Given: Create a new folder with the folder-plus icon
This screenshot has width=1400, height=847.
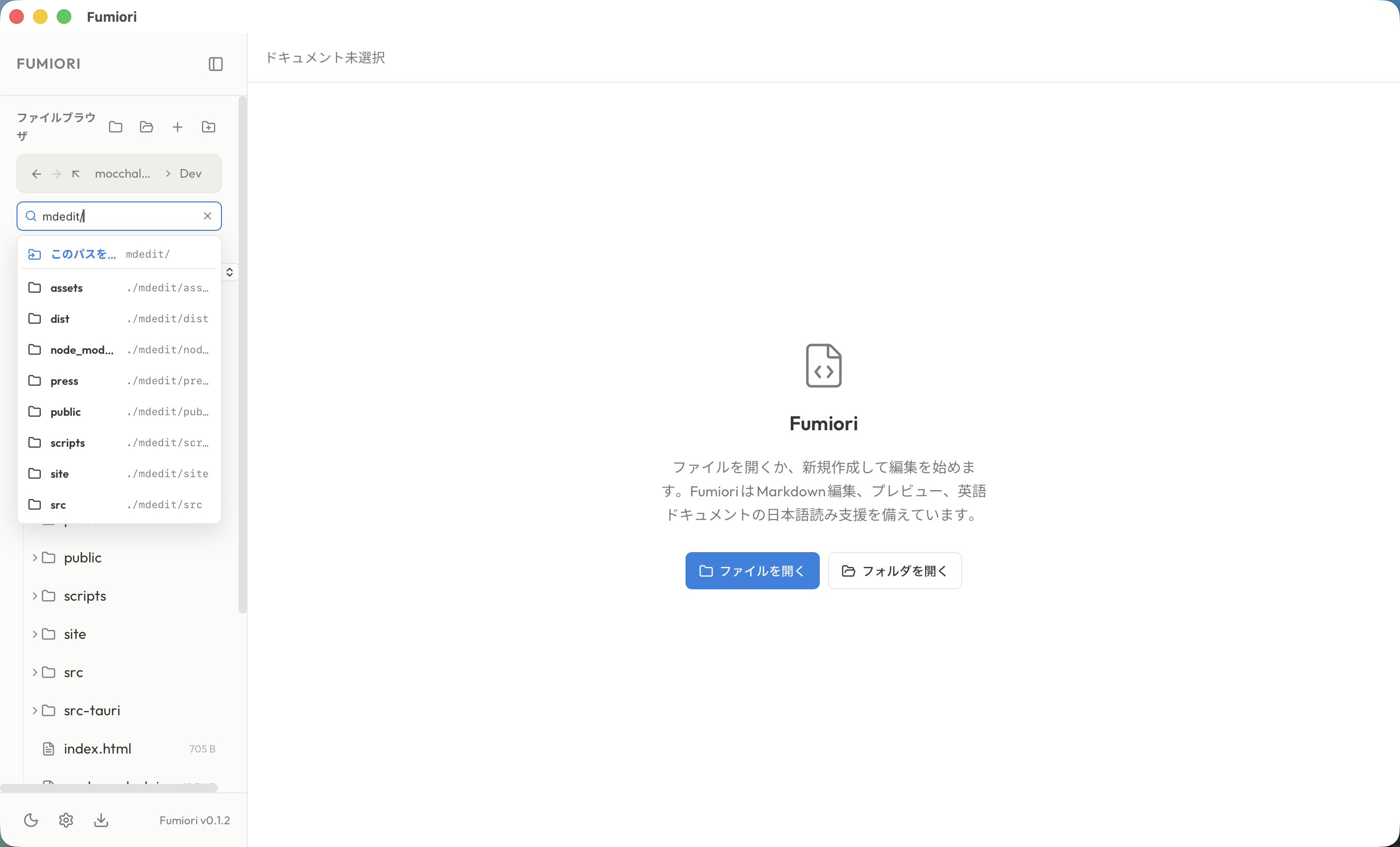Looking at the screenshot, I should (x=209, y=127).
